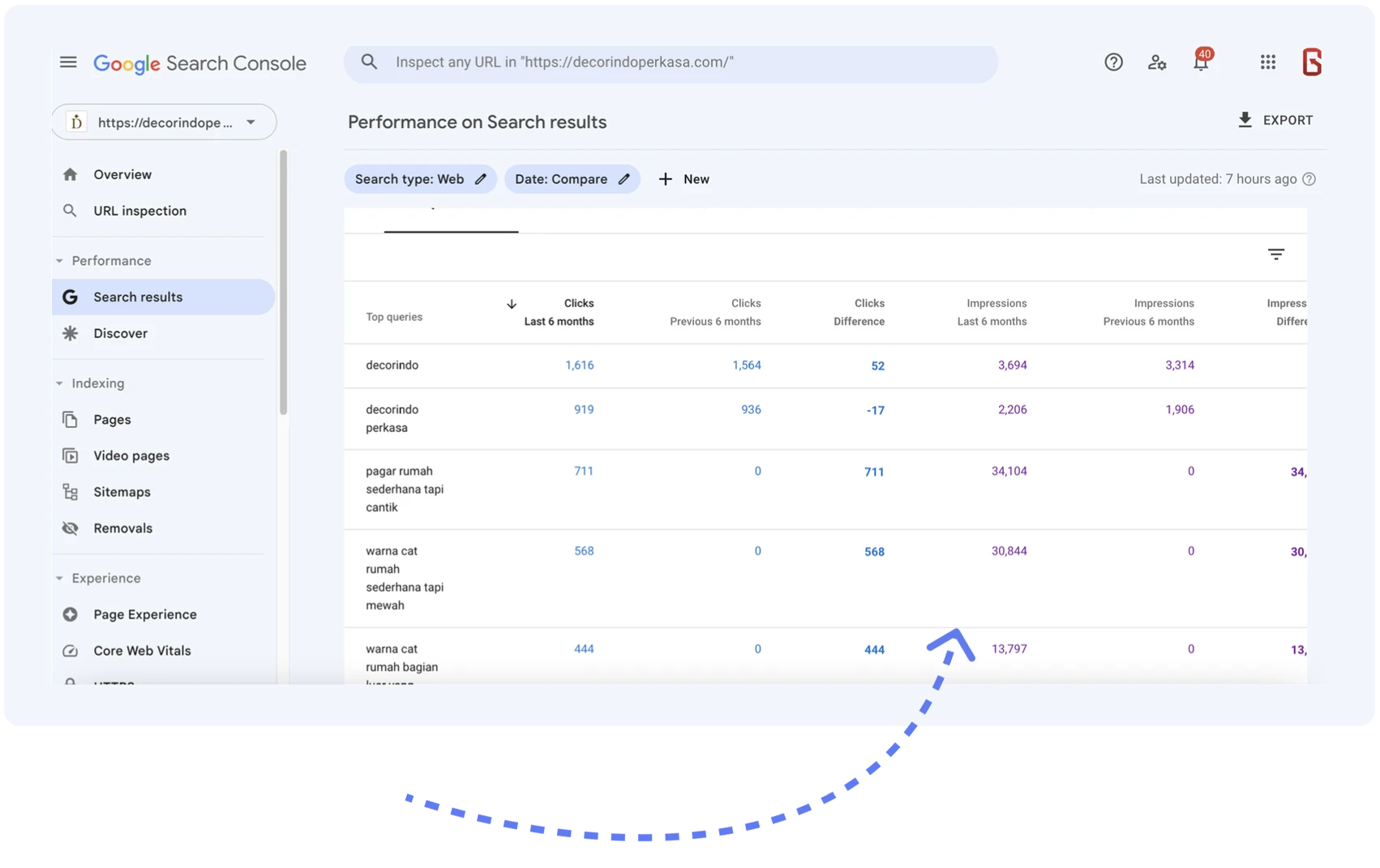Click the Inspect any URL input field
Screen dimensions: 1380x868
(x=671, y=62)
